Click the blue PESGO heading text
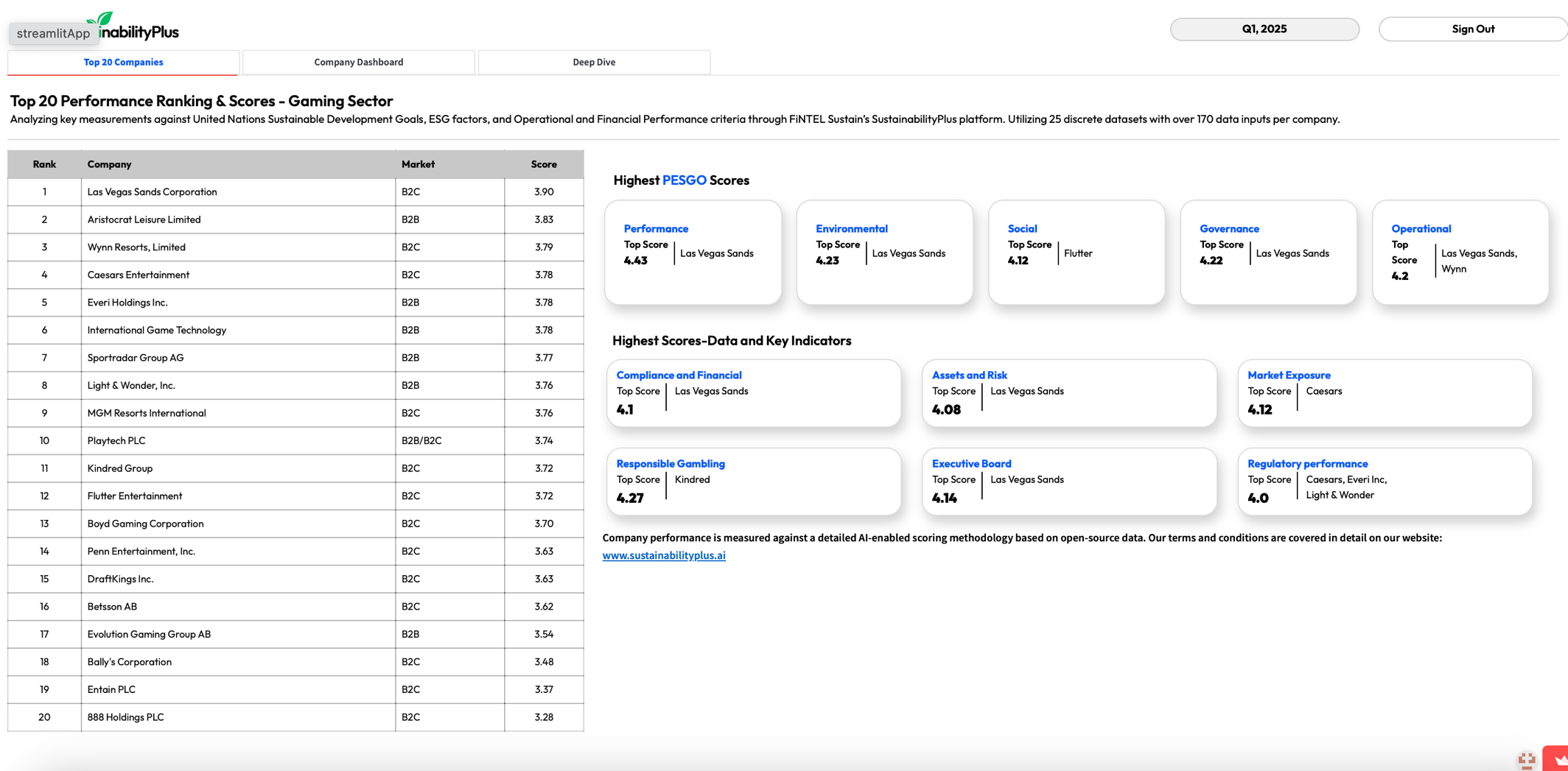This screenshot has height=771, width=1568. click(684, 180)
